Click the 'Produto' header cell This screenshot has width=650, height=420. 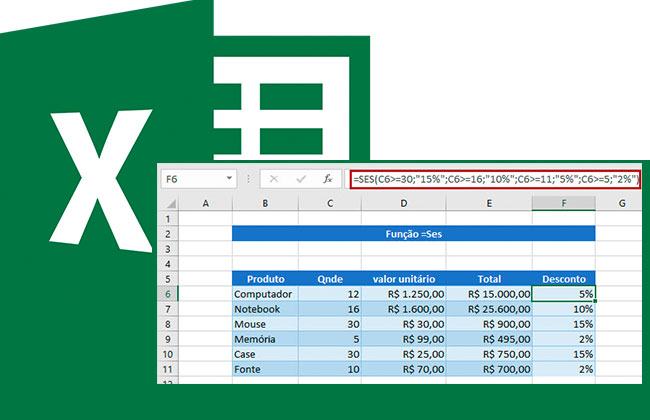(x=265, y=279)
